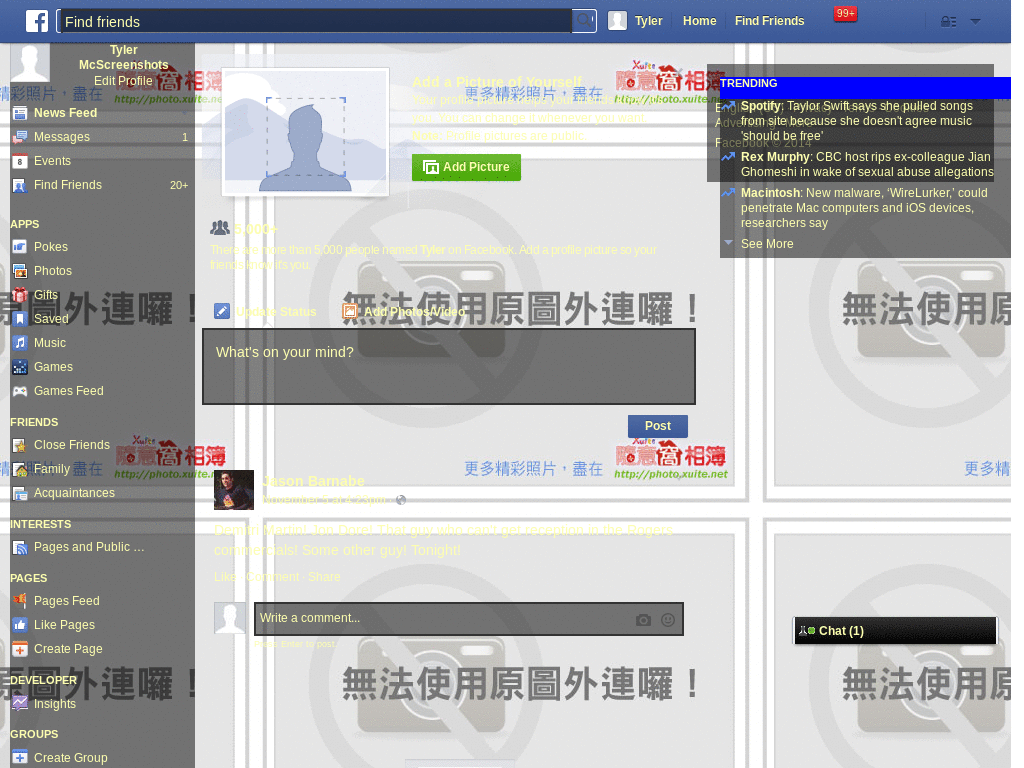Open Like Pages thumbs-up icon
1024x768 pixels.
[x=20, y=625]
